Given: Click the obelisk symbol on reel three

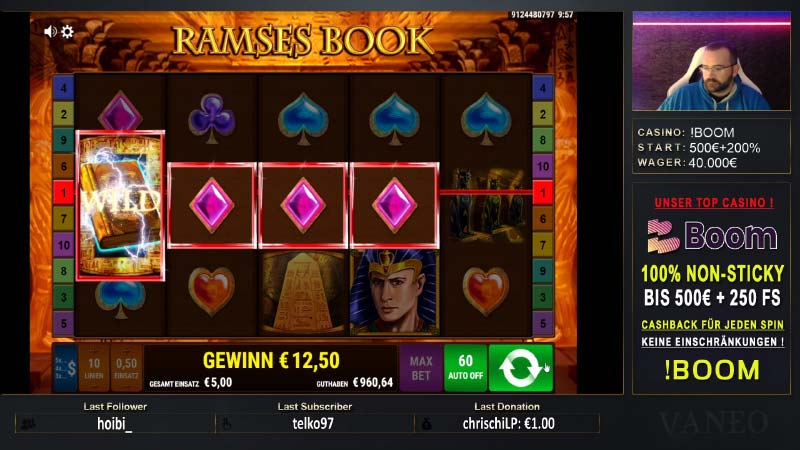Looking at the screenshot, I should (303, 292).
